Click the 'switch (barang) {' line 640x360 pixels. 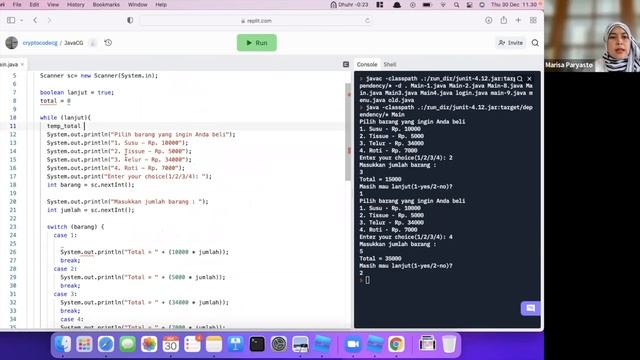(76, 227)
